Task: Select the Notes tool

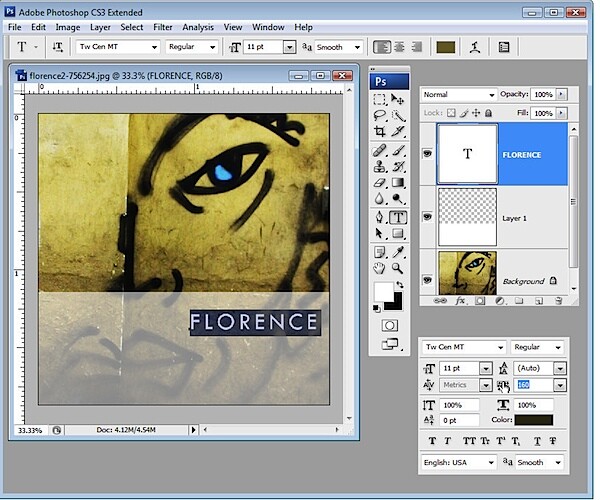Action: pos(380,252)
